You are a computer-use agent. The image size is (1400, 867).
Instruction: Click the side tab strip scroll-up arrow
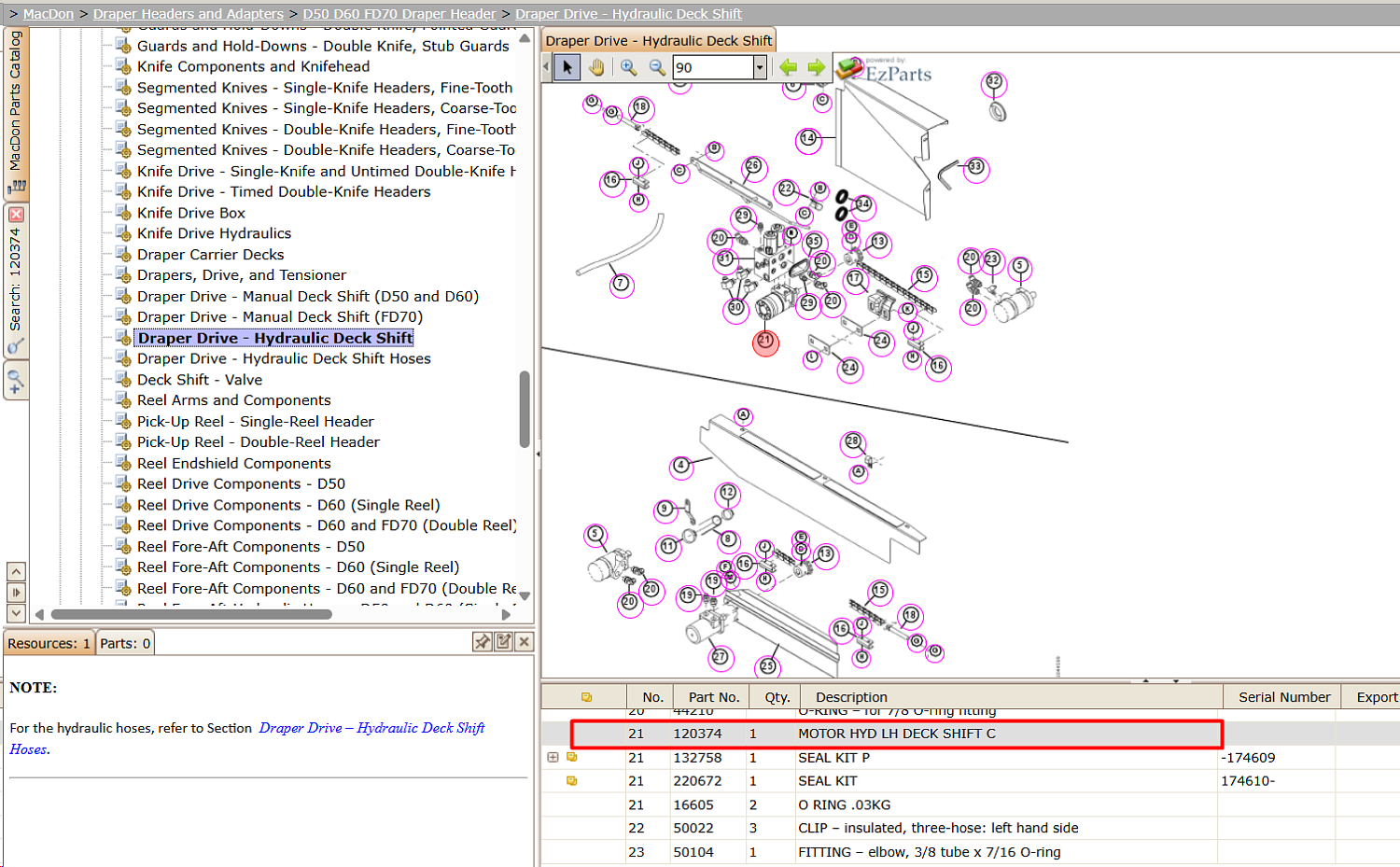(16, 571)
